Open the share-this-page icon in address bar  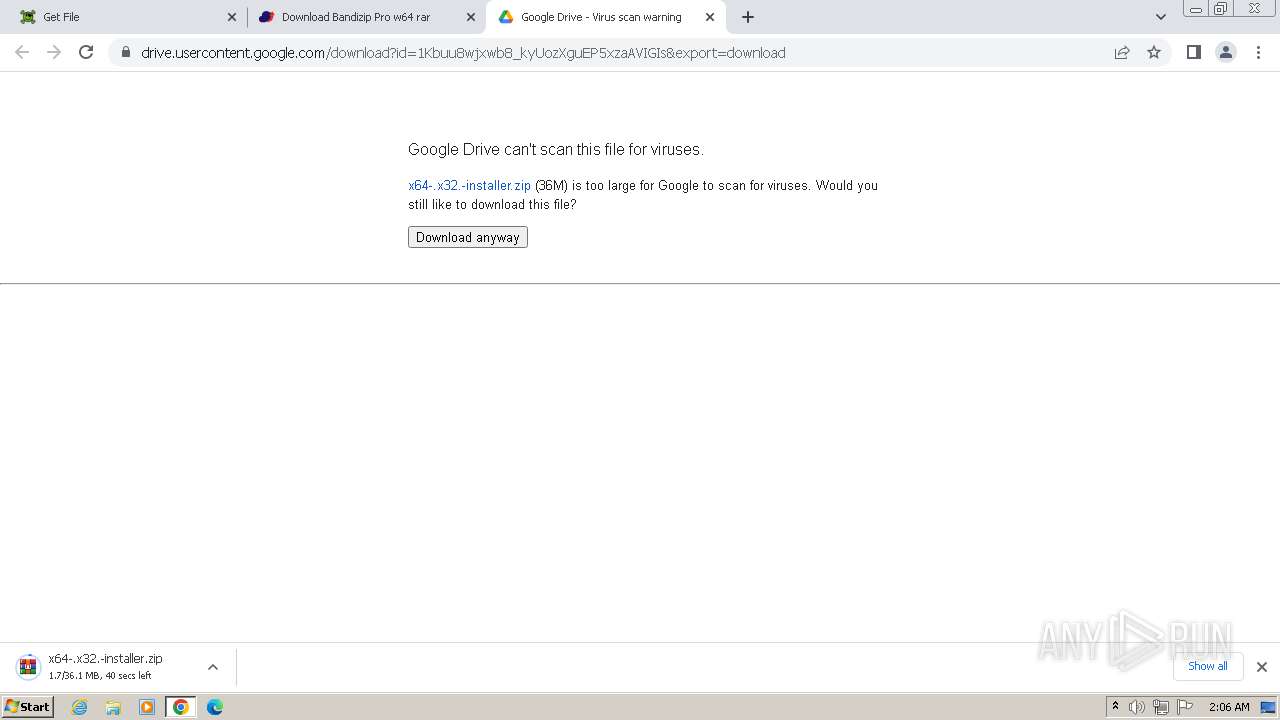click(x=1122, y=53)
